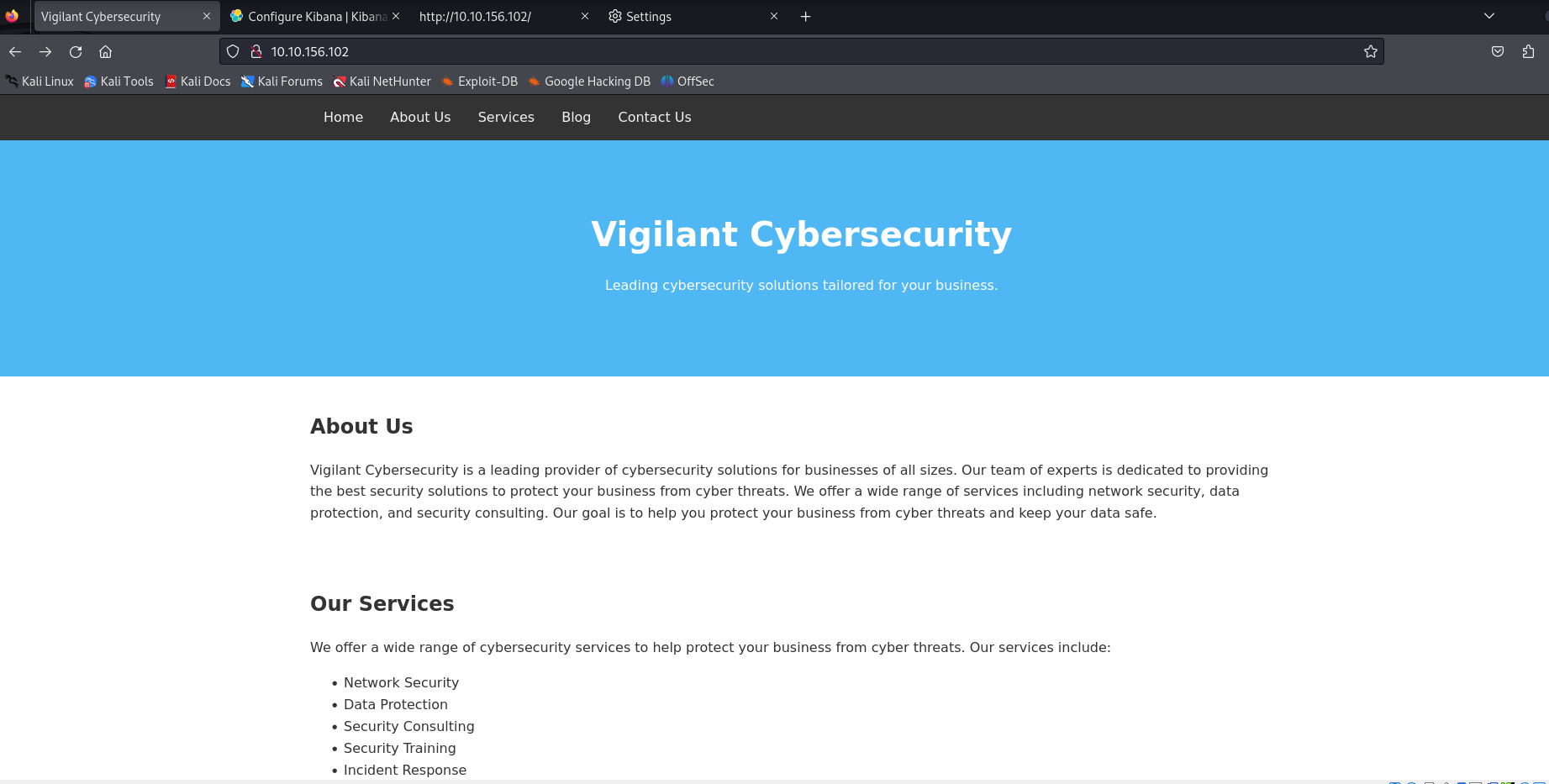The height and width of the screenshot is (784, 1549).
Task: Open the Pocket save icon
Action: [x=1498, y=52]
